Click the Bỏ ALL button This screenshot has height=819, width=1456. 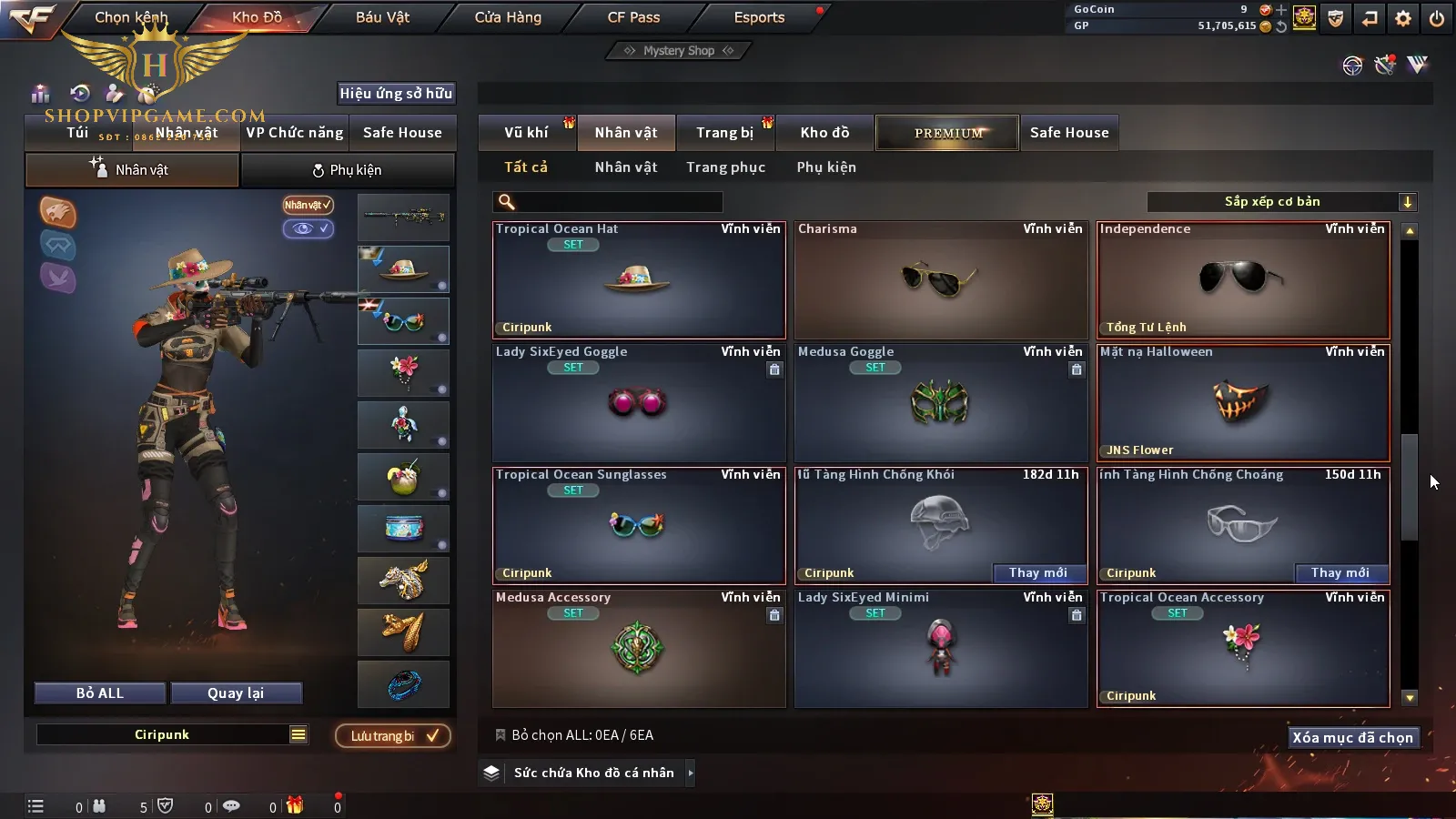tap(100, 693)
